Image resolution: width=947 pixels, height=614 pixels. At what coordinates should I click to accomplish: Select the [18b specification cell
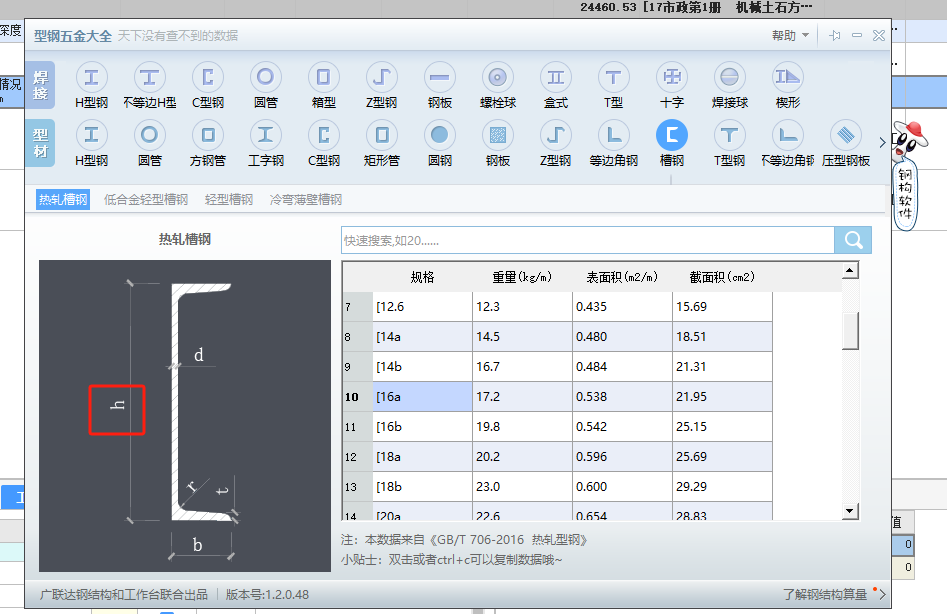422,487
